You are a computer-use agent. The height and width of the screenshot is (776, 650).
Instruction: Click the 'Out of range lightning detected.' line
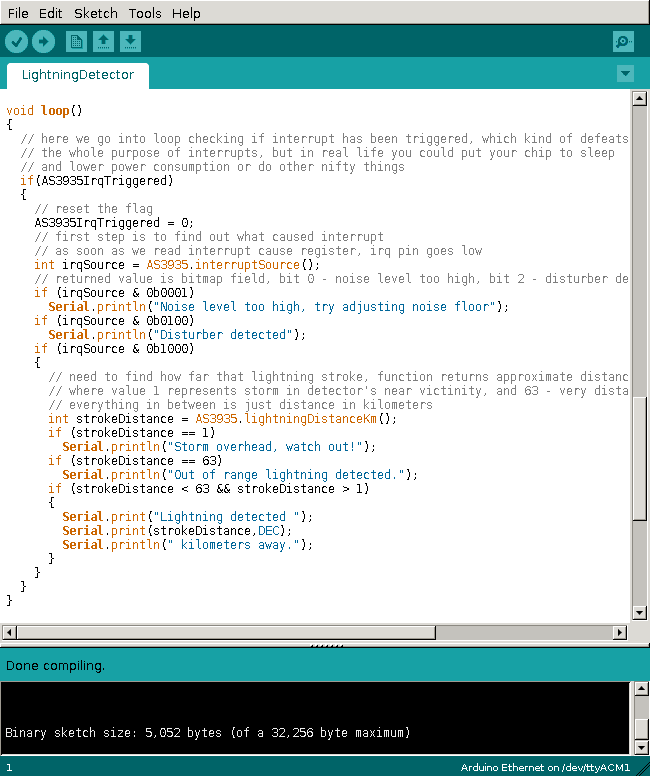240,475
